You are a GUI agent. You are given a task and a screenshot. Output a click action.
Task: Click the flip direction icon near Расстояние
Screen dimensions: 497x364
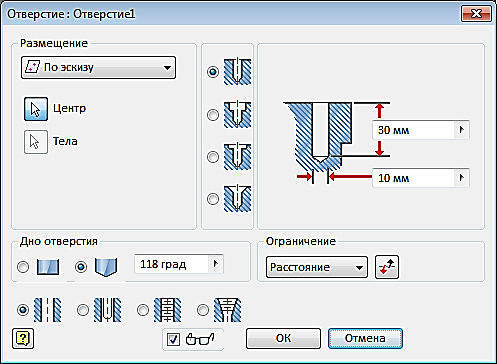(387, 267)
